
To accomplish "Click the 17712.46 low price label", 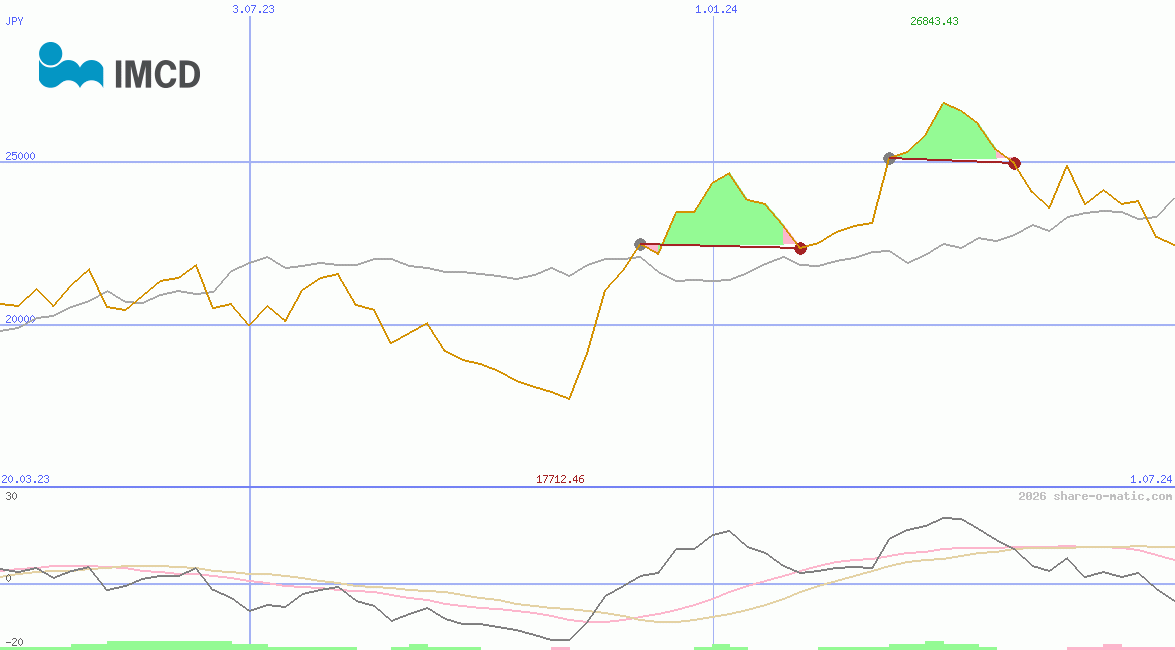I will 560,479.
